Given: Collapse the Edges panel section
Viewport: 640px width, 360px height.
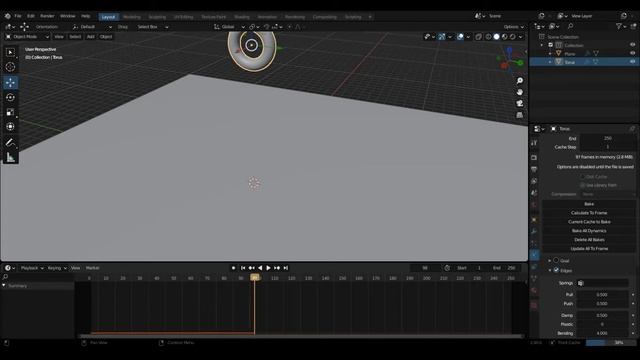Looking at the screenshot, I should [x=549, y=270].
